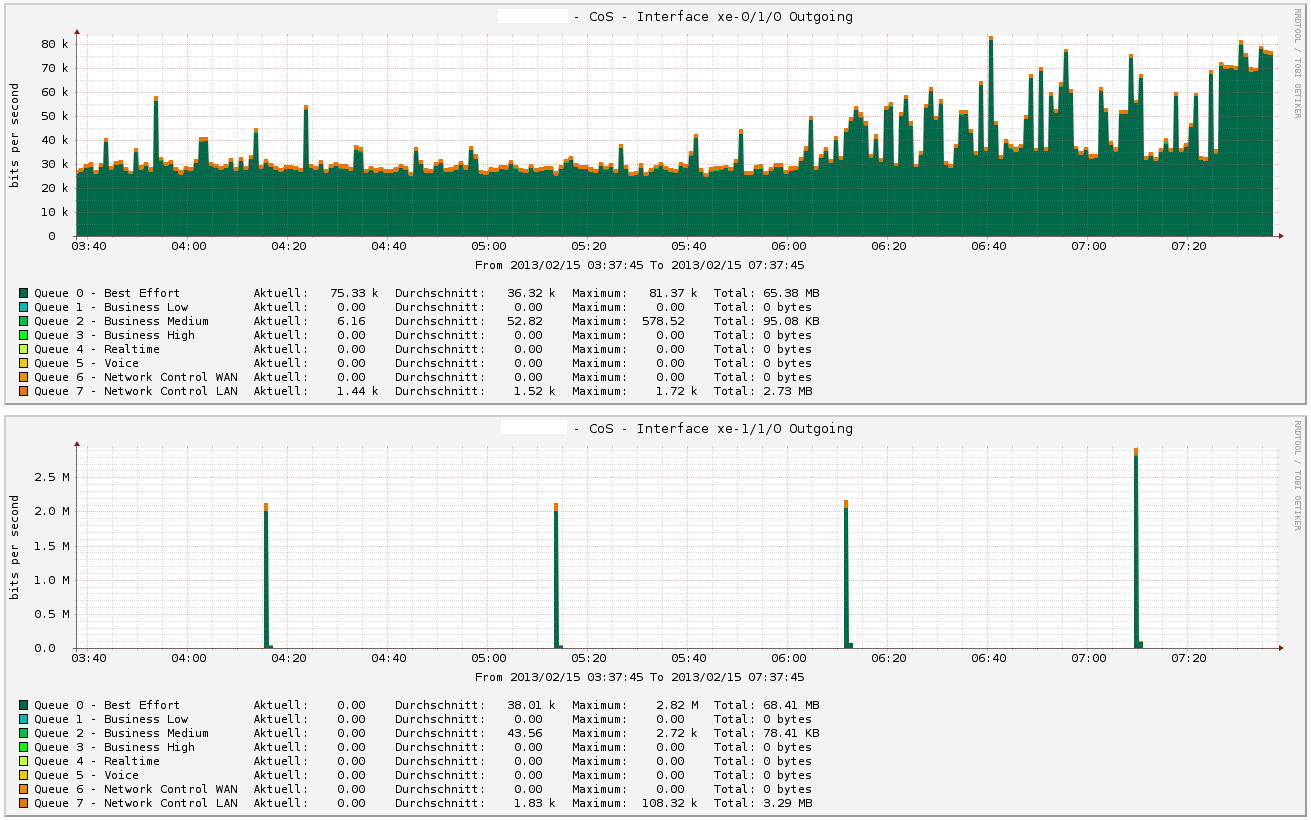Click 'Total: 65.38 MB' in xe-0/1/0 legend
The width and height of the screenshot is (1311, 820).
766,293
